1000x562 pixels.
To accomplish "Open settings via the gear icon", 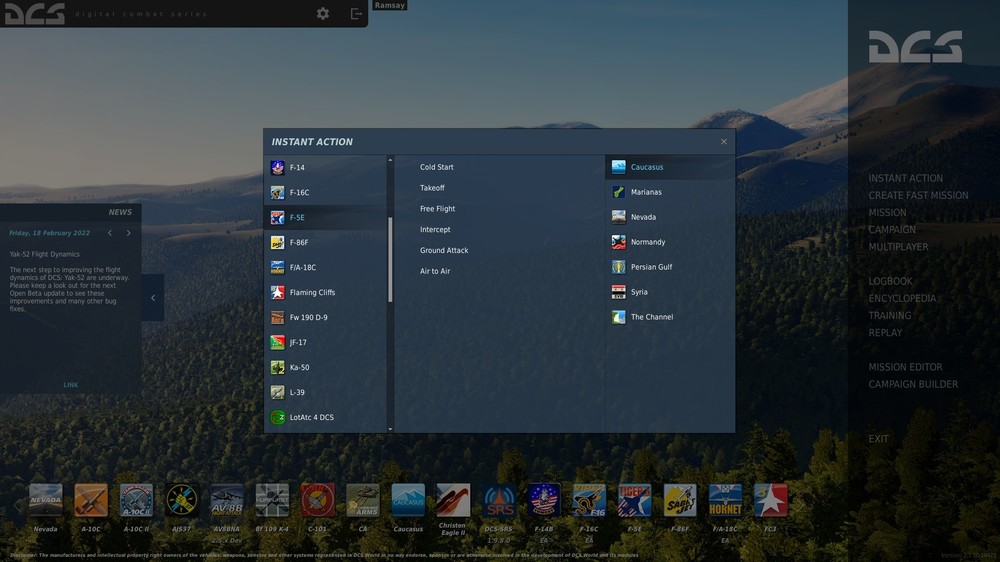I will click(323, 13).
